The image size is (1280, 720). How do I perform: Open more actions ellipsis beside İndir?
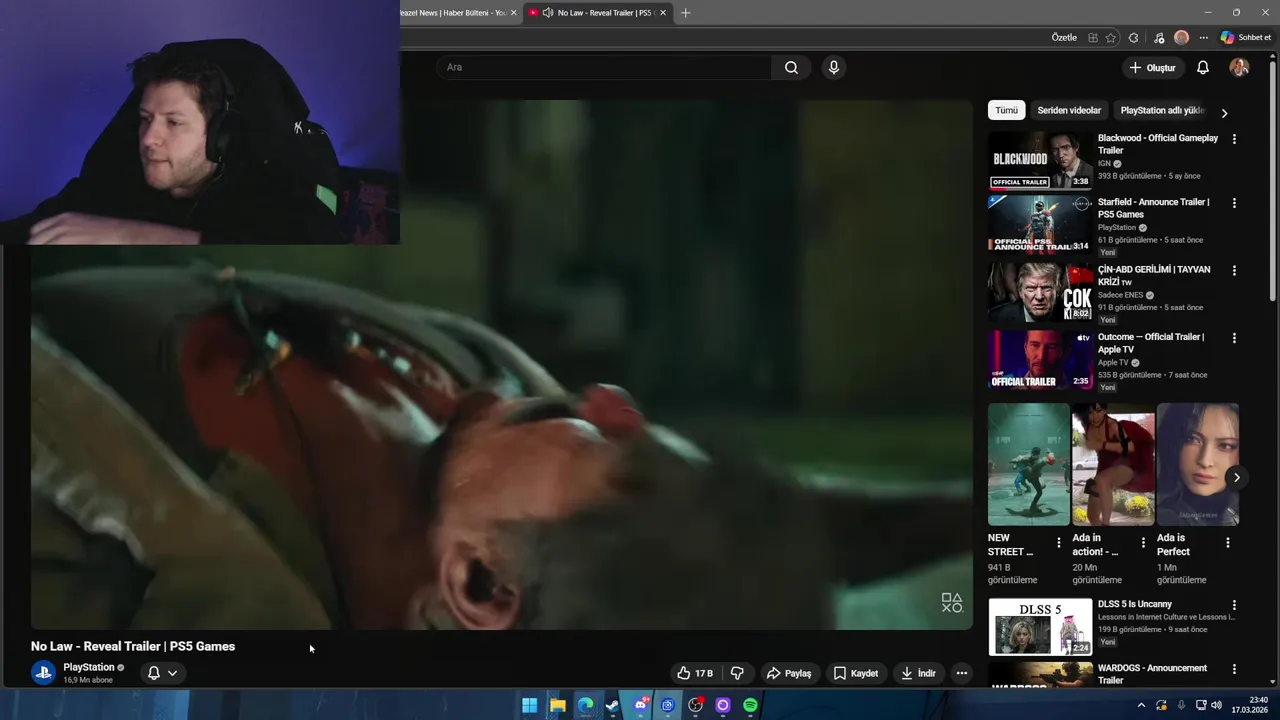(962, 673)
